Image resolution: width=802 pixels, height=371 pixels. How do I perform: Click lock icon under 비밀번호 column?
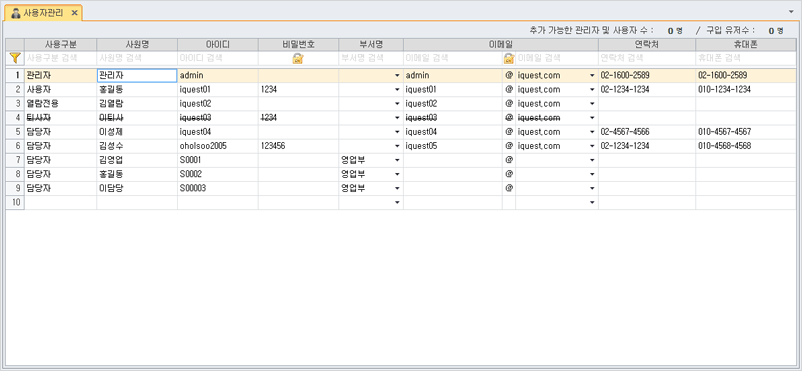298,58
